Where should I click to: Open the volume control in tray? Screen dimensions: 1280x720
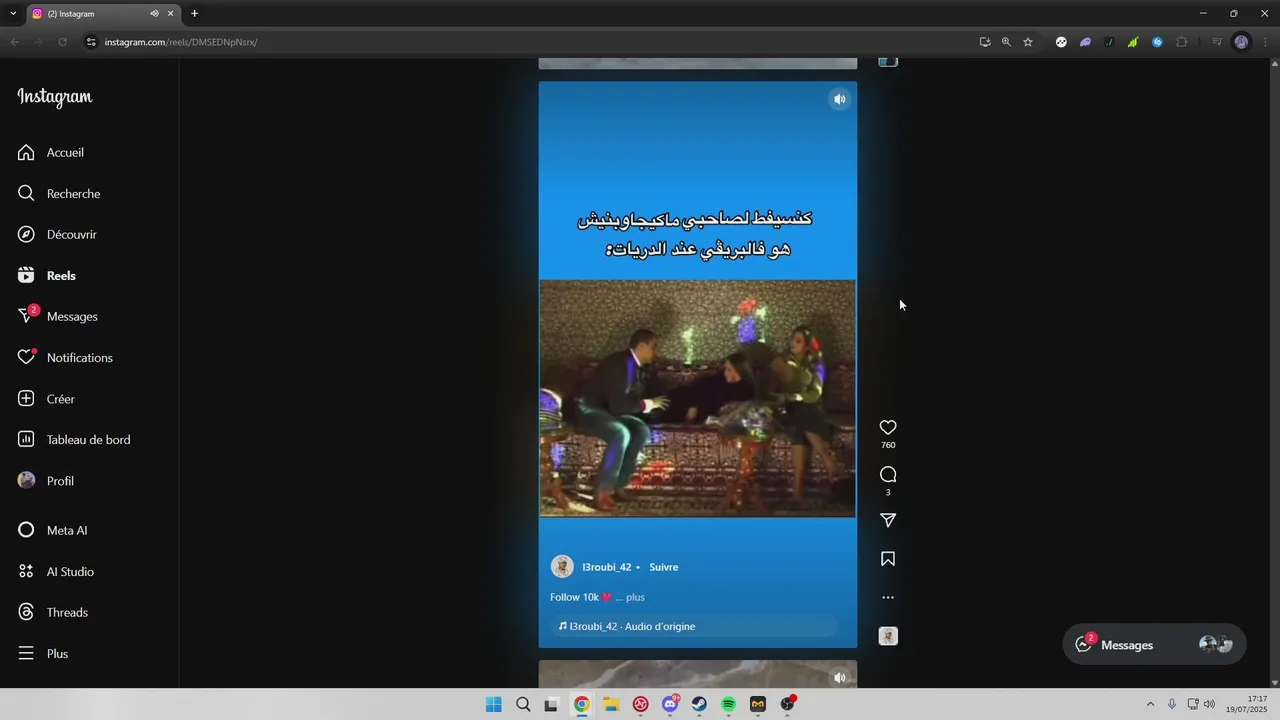tap(1209, 704)
